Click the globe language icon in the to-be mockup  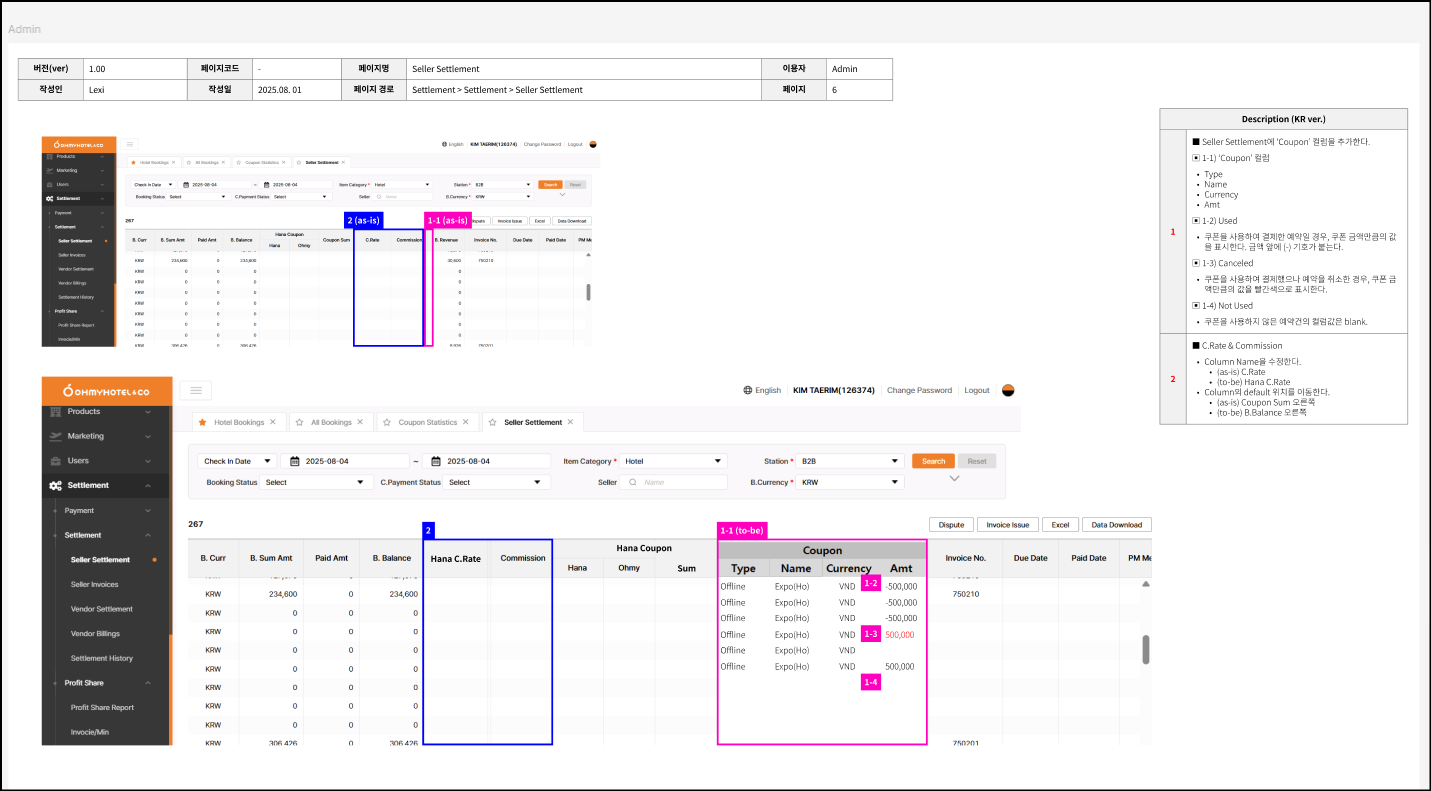[748, 390]
